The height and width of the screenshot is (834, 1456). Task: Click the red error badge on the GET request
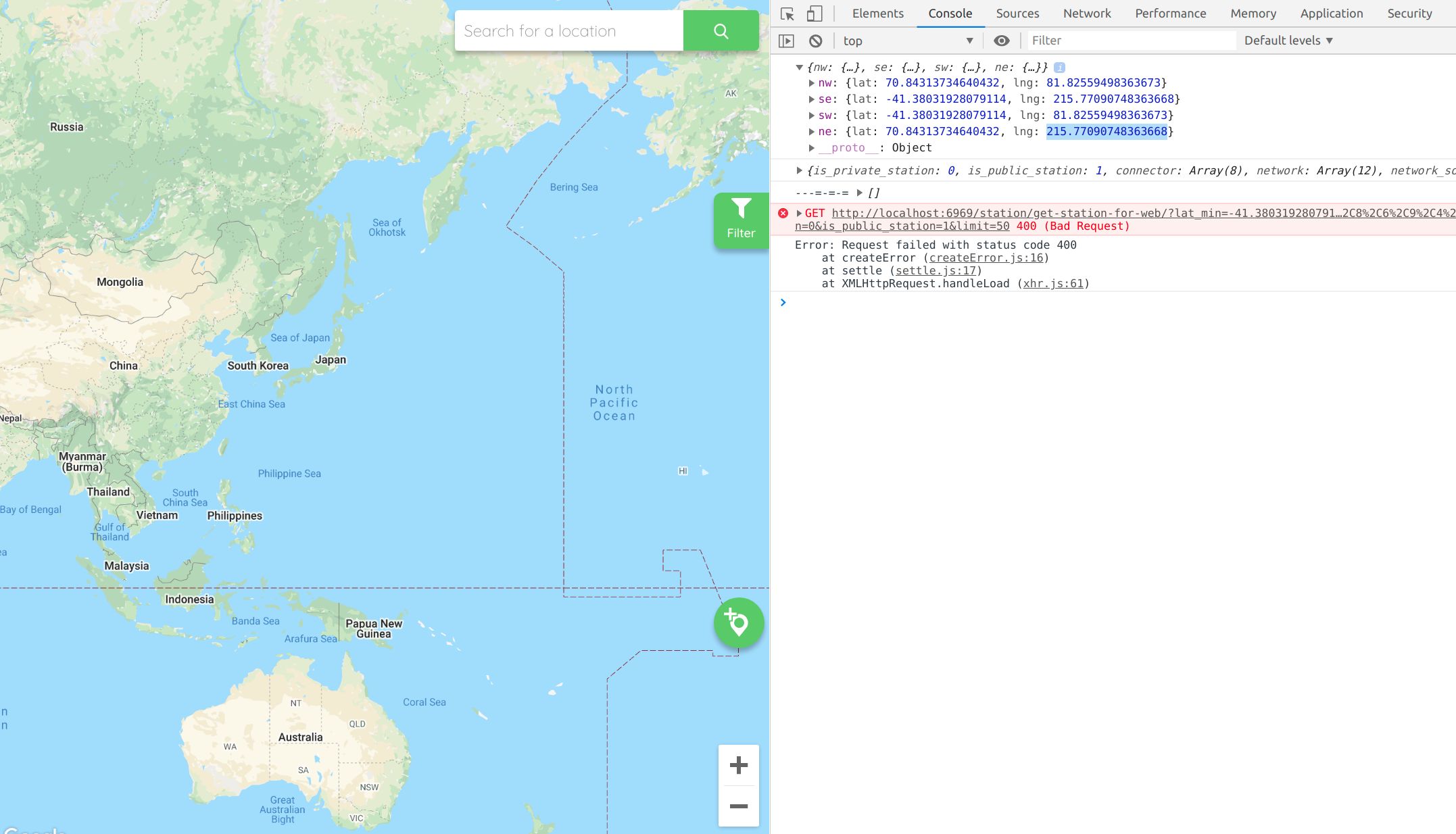coord(783,213)
